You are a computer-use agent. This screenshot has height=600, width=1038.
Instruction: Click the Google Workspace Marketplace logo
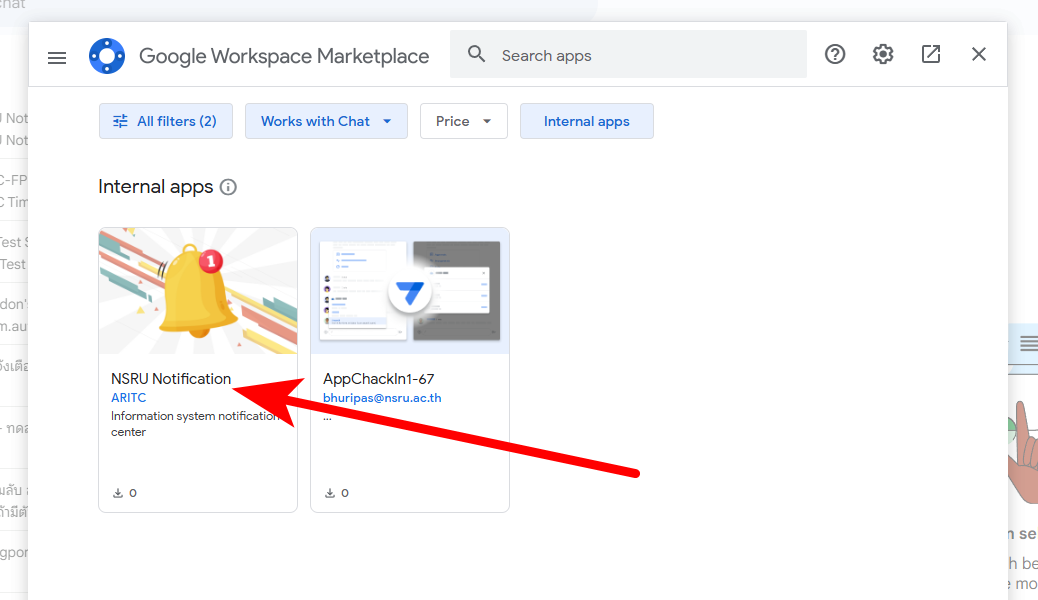point(107,56)
